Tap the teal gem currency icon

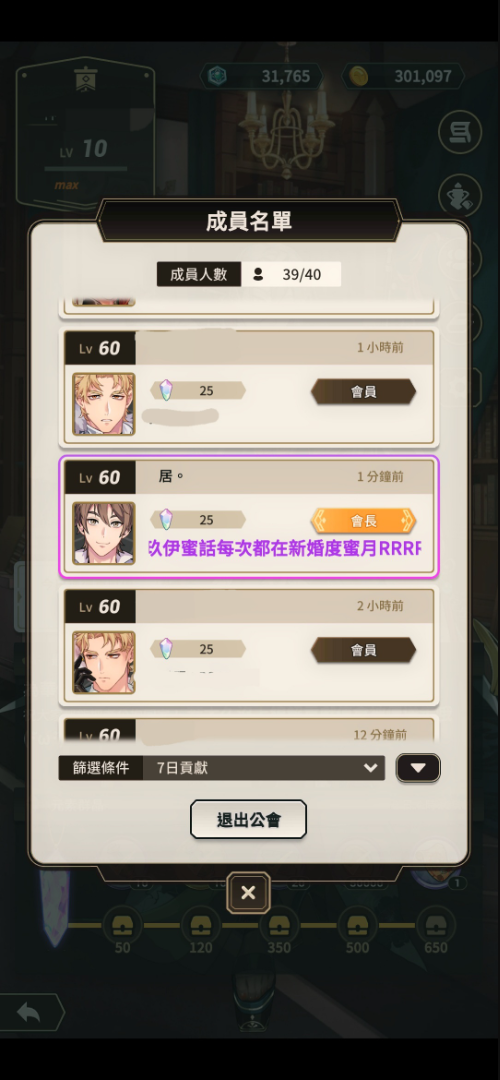point(218,76)
